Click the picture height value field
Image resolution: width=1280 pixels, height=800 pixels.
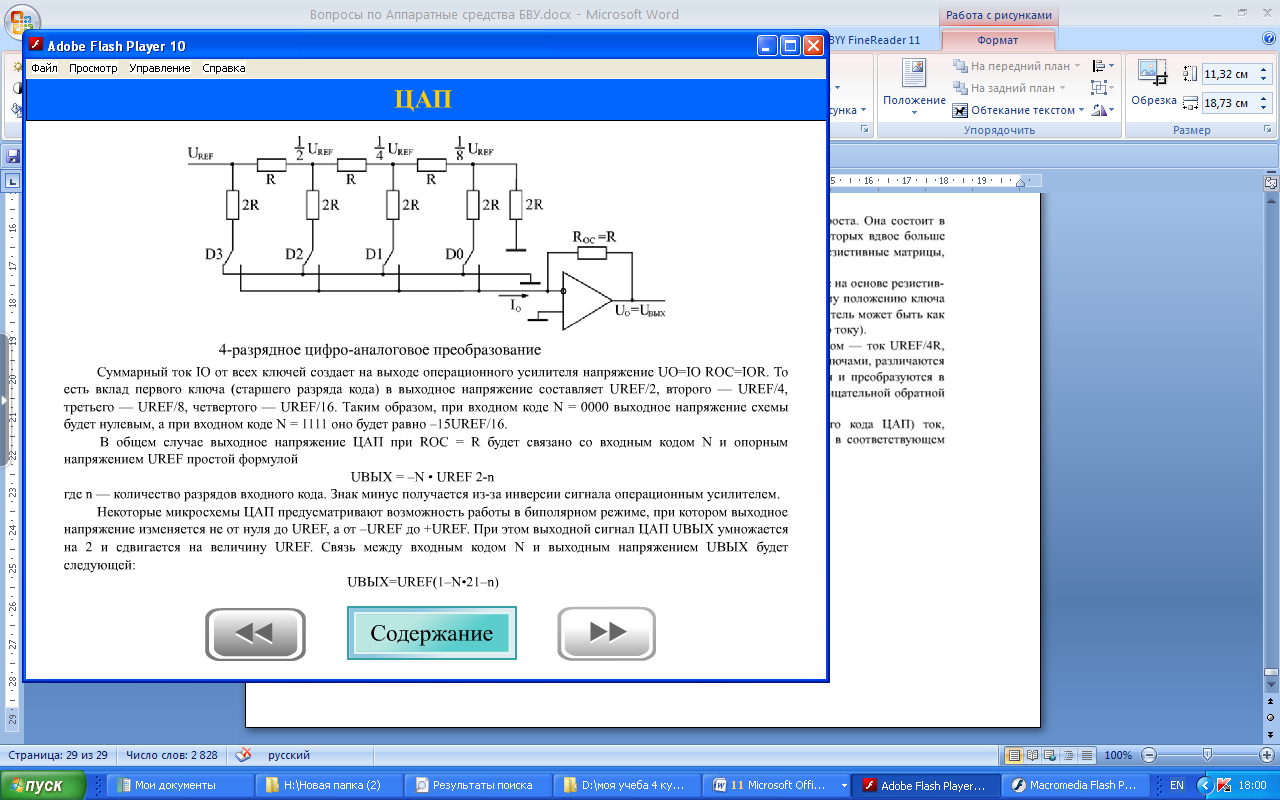coord(1229,74)
